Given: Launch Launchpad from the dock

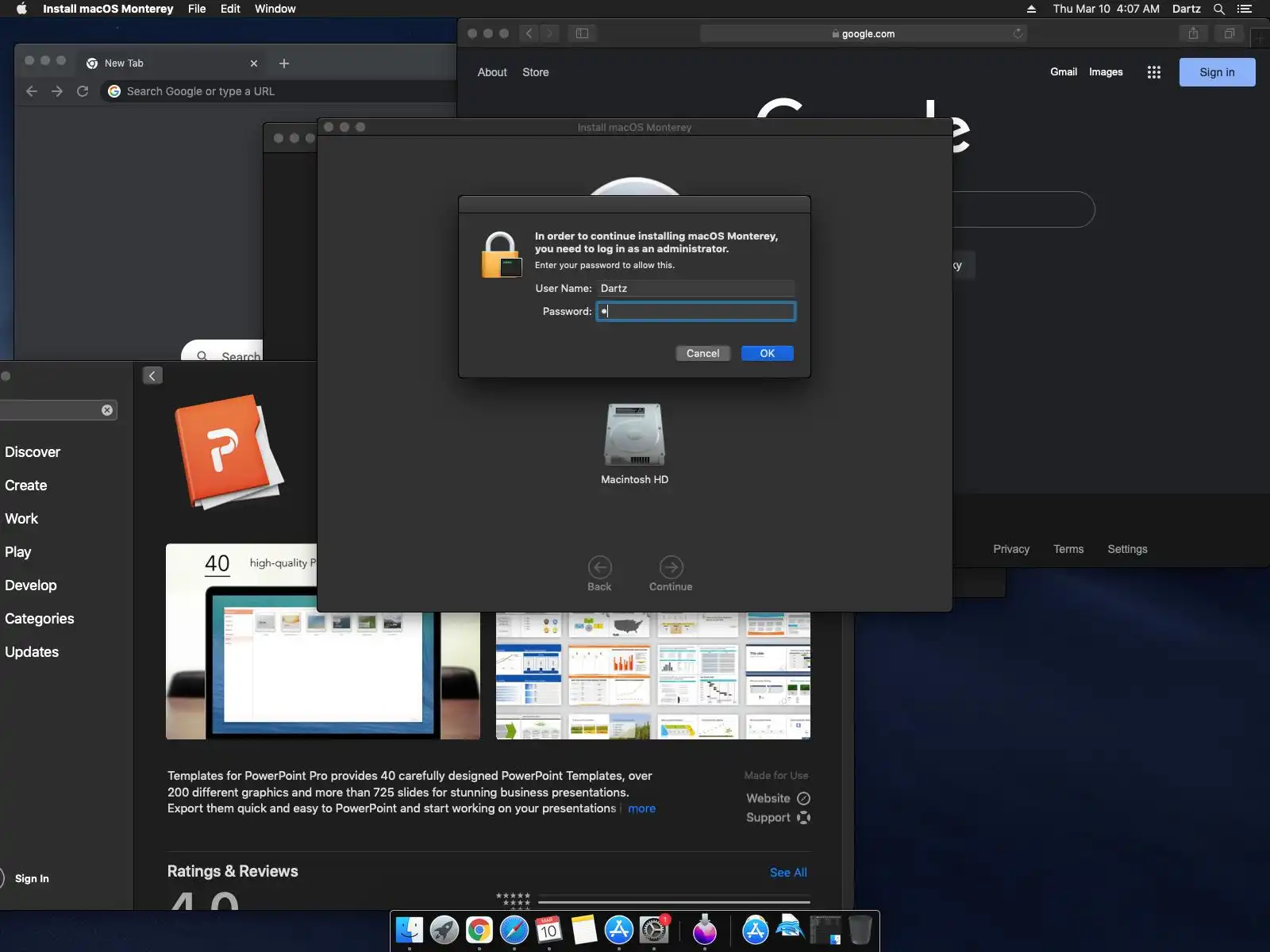Looking at the screenshot, I should point(444,930).
